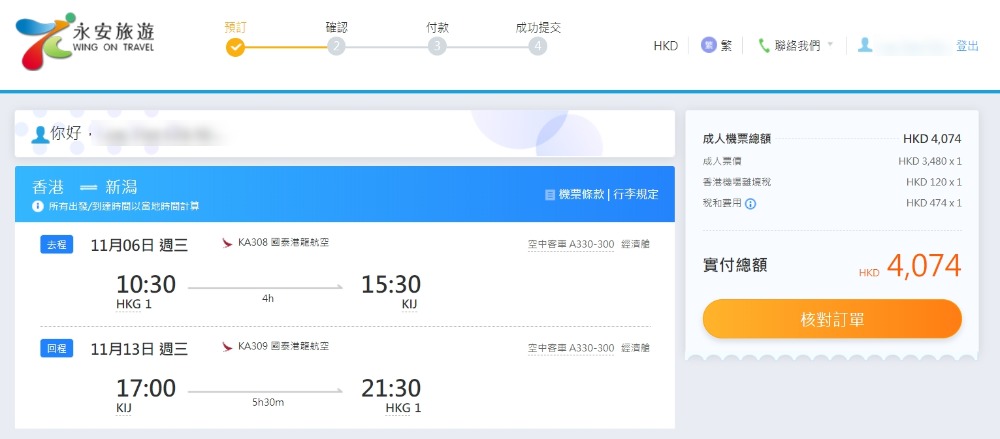The image size is (1000, 439).
Task: Expand the 聯絡我們 dropdown arrow
Action: (830, 45)
